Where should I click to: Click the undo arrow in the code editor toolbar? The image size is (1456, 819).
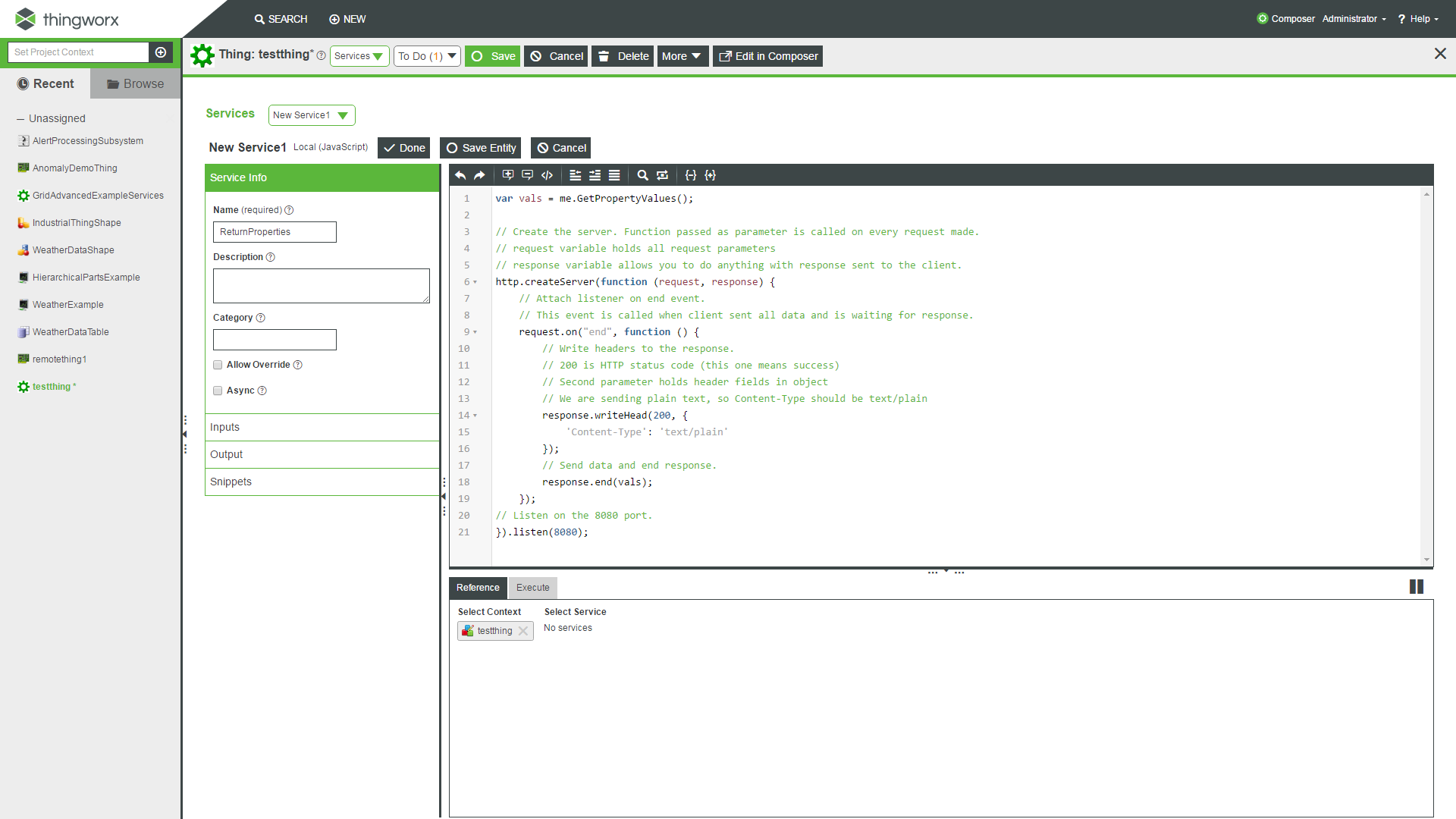tap(460, 175)
